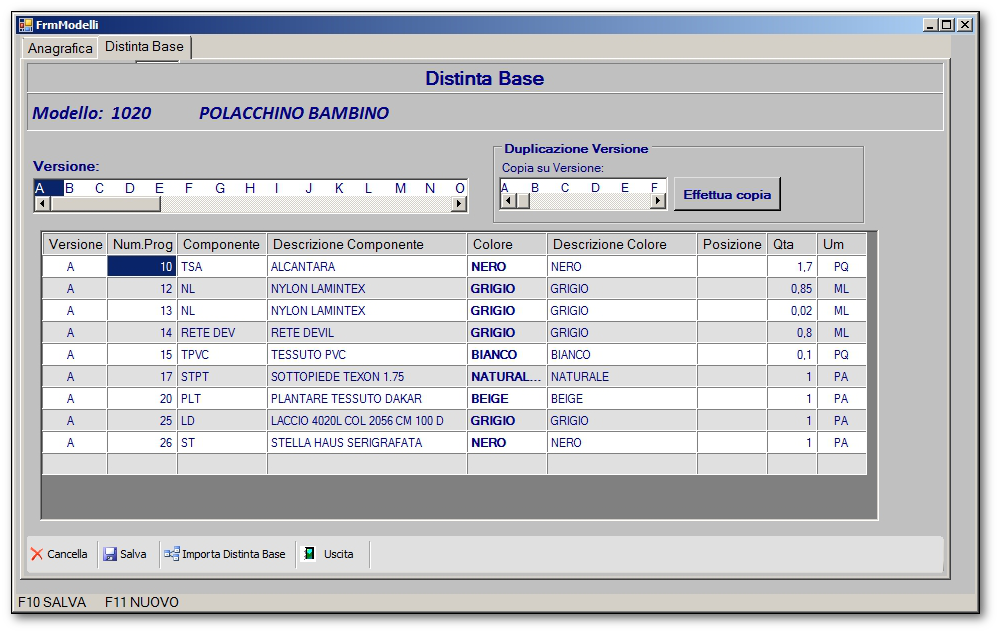Select version K in the Versione list

point(339,188)
